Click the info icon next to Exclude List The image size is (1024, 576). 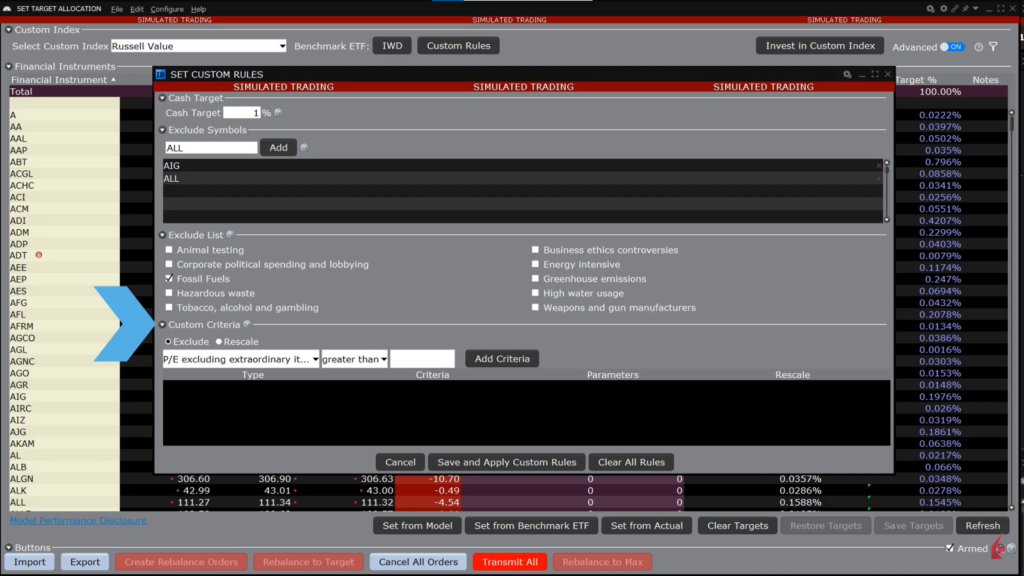point(230,234)
